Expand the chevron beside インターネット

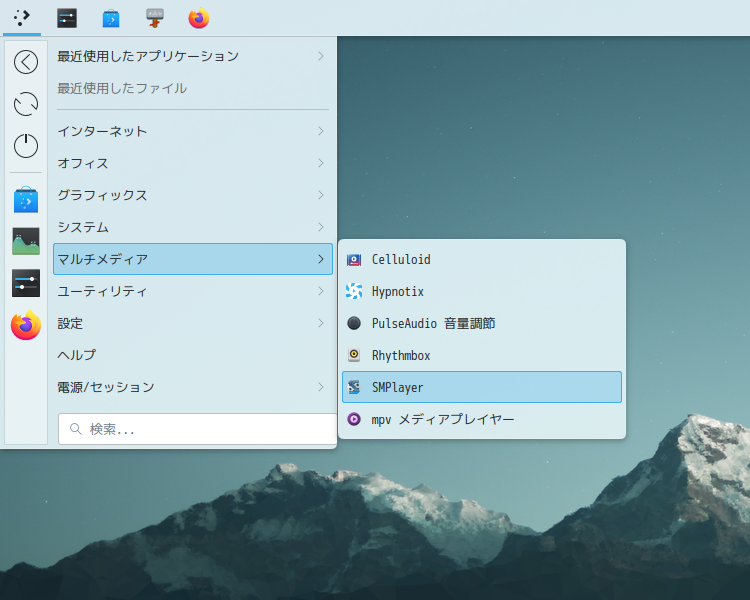tap(321, 131)
